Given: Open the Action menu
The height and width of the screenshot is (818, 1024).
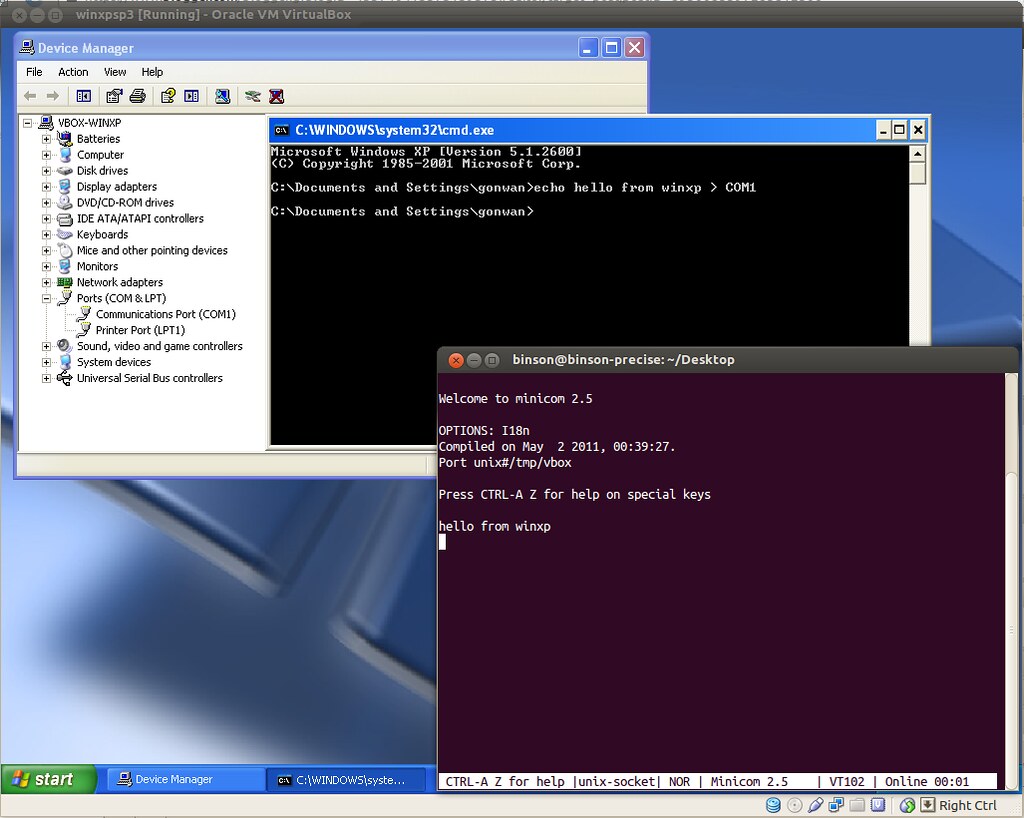Looking at the screenshot, I should point(73,71).
